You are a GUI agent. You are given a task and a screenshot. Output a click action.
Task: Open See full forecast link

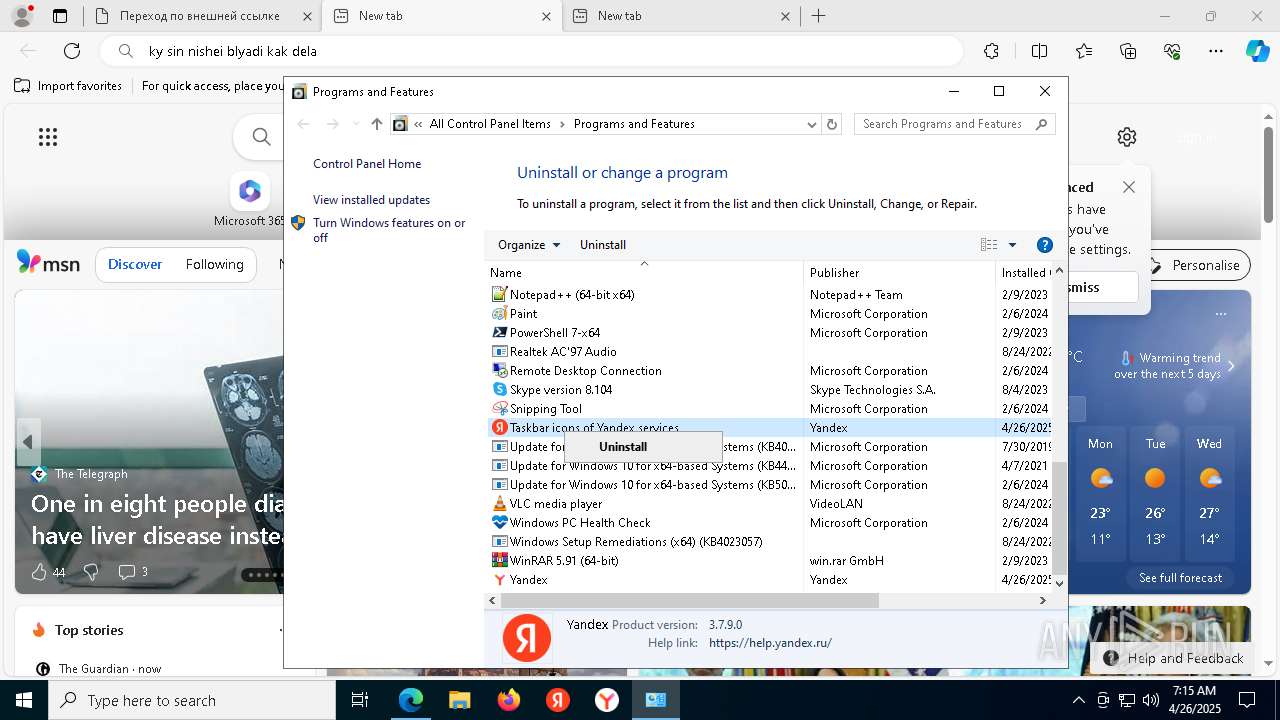1180,577
